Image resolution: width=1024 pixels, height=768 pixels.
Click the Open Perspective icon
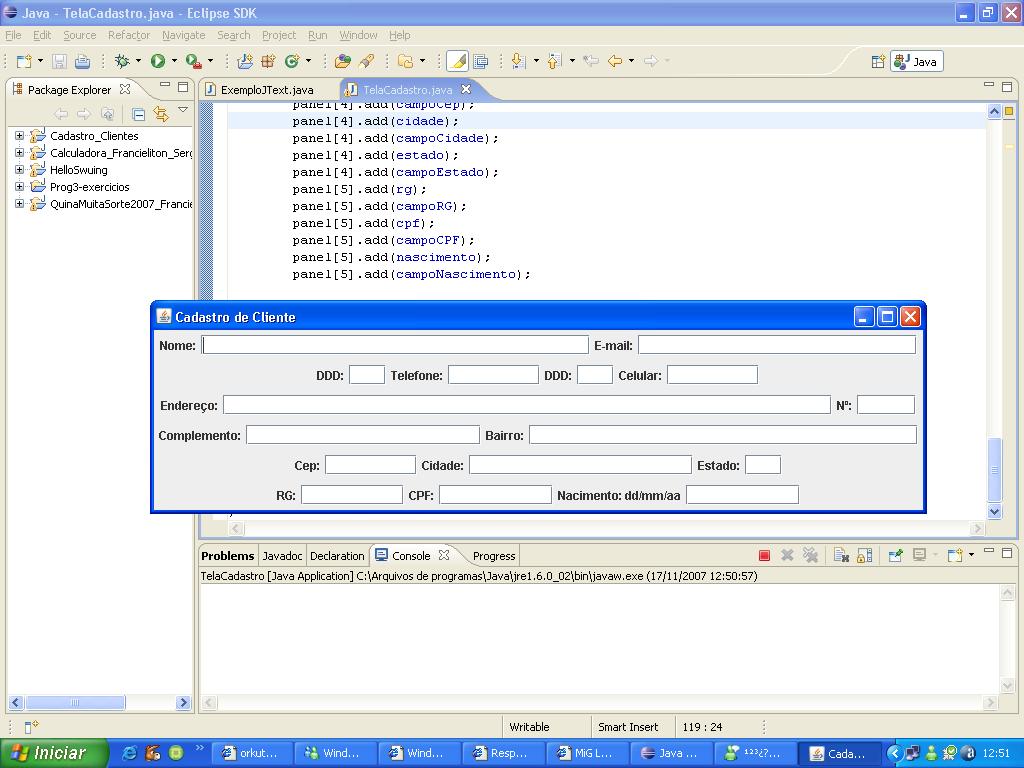[878, 61]
